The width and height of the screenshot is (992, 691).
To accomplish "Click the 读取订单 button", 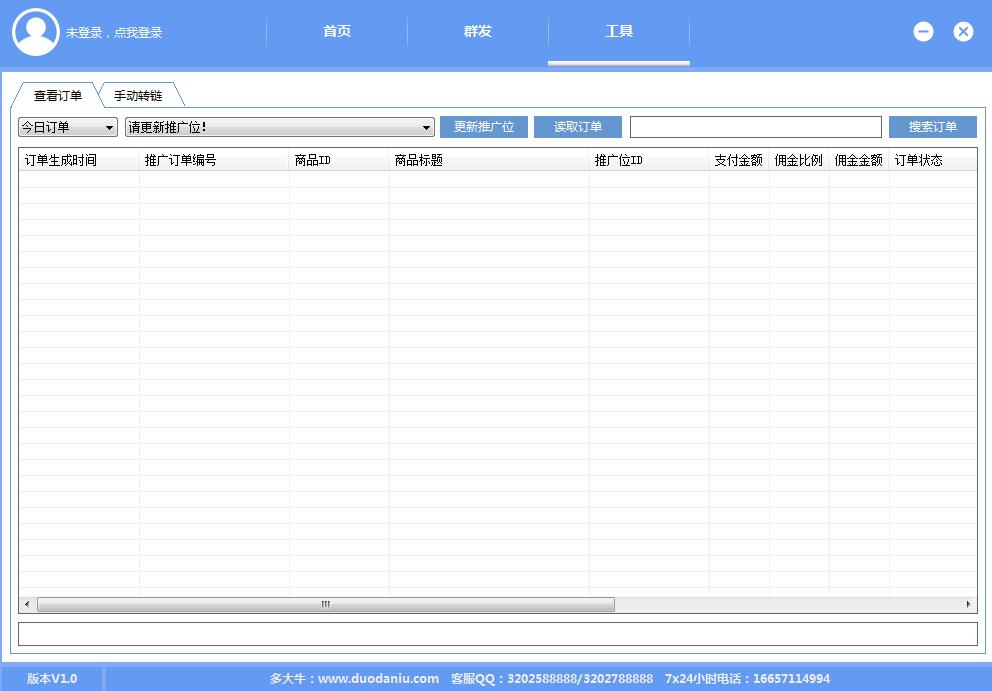I will [578, 127].
